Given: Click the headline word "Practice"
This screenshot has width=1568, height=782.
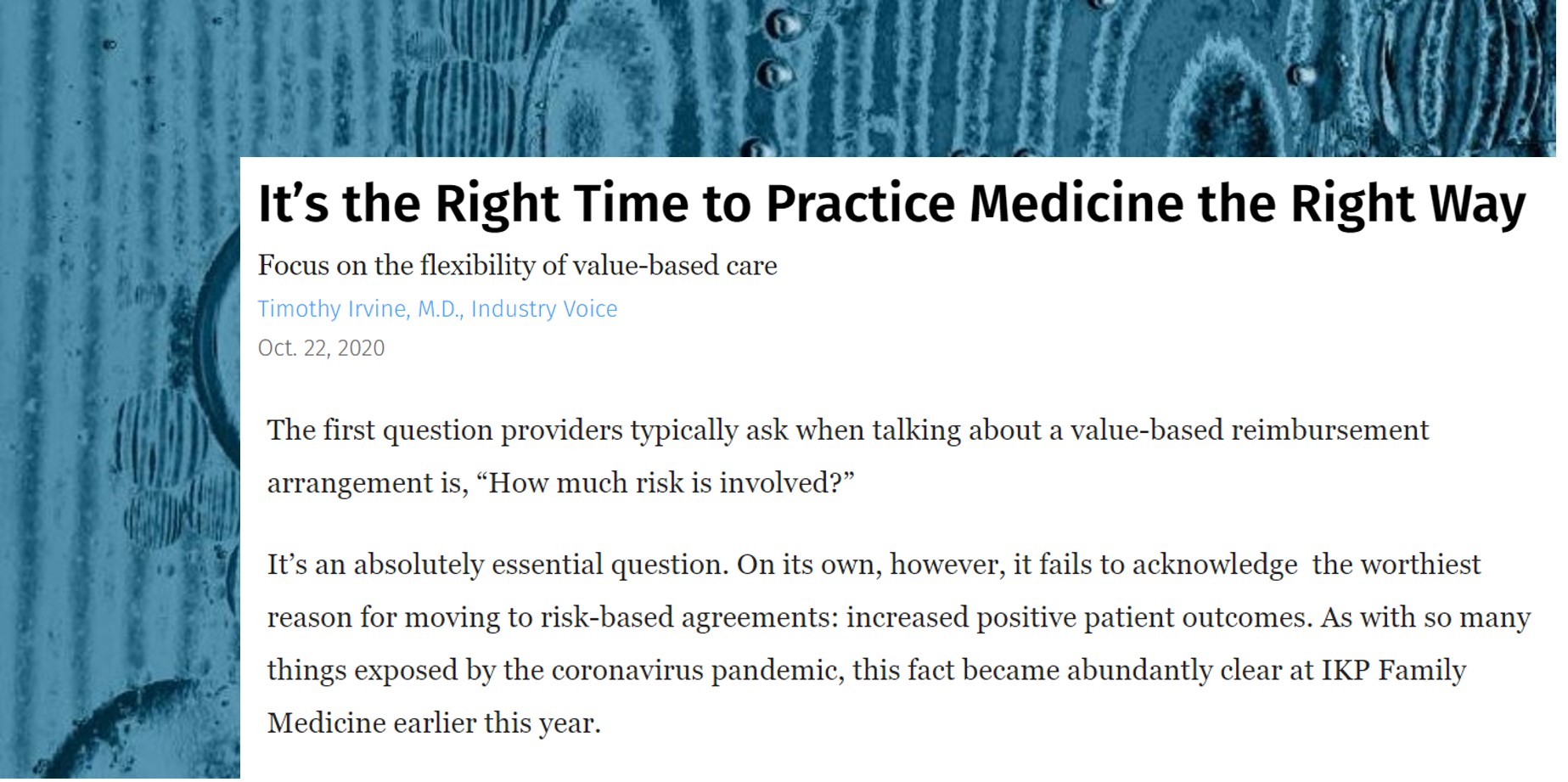Looking at the screenshot, I should [860, 205].
